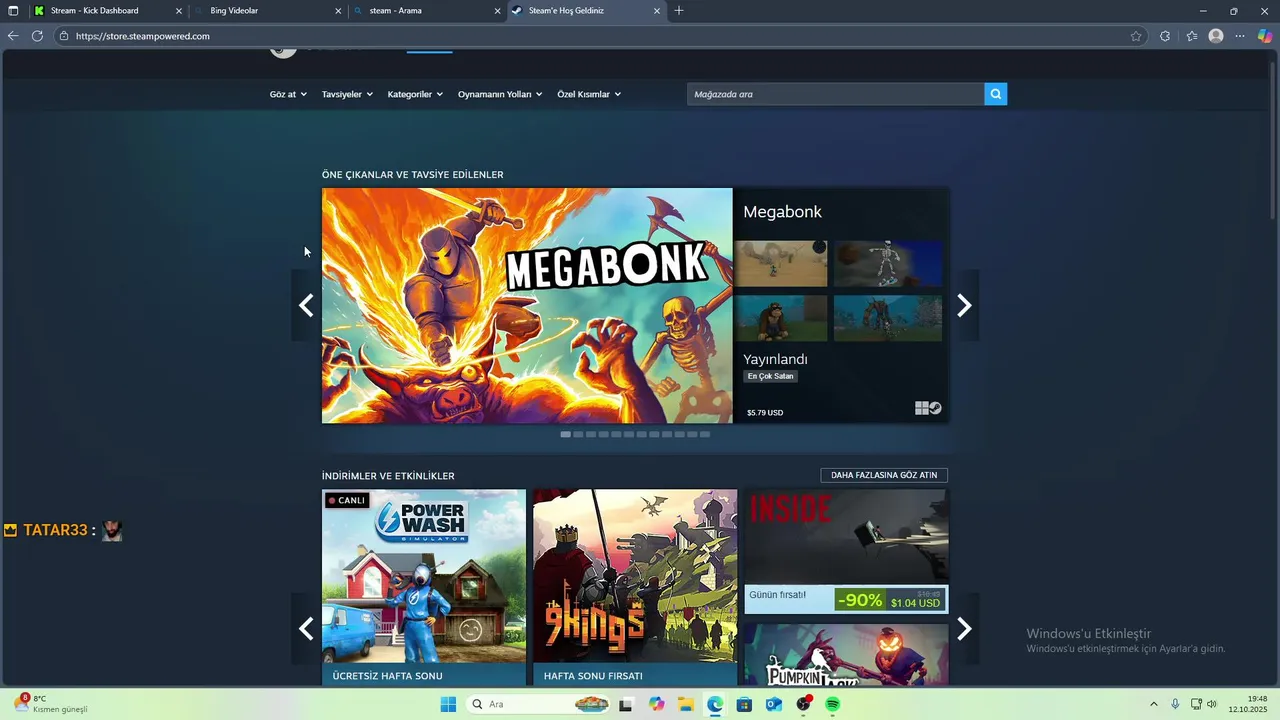Close the Stream - Kick Dashboard tab
The image size is (1280, 720).
pos(179,11)
